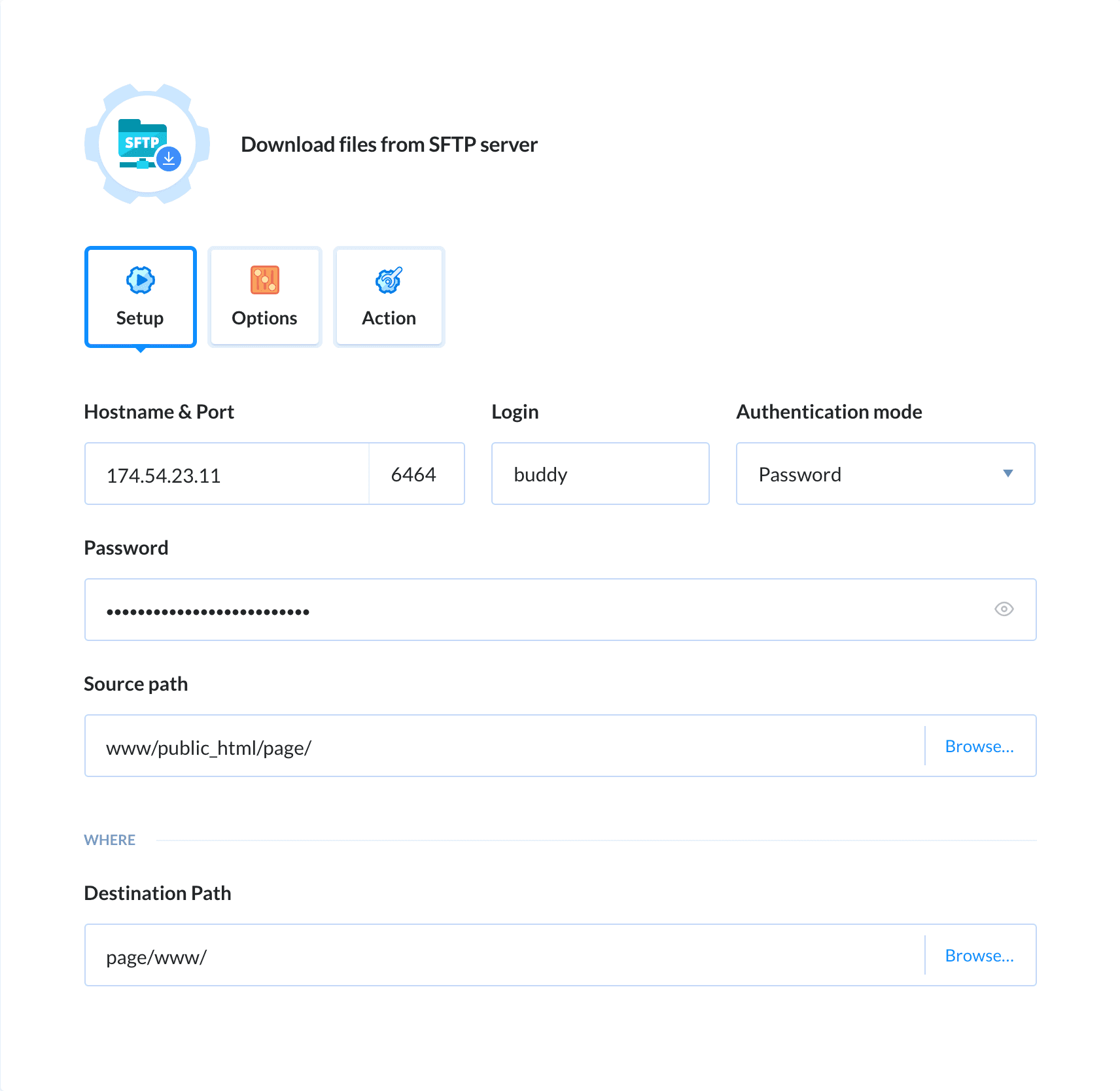Click the masked Password input field
1120x1091 pixels.
click(458, 609)
